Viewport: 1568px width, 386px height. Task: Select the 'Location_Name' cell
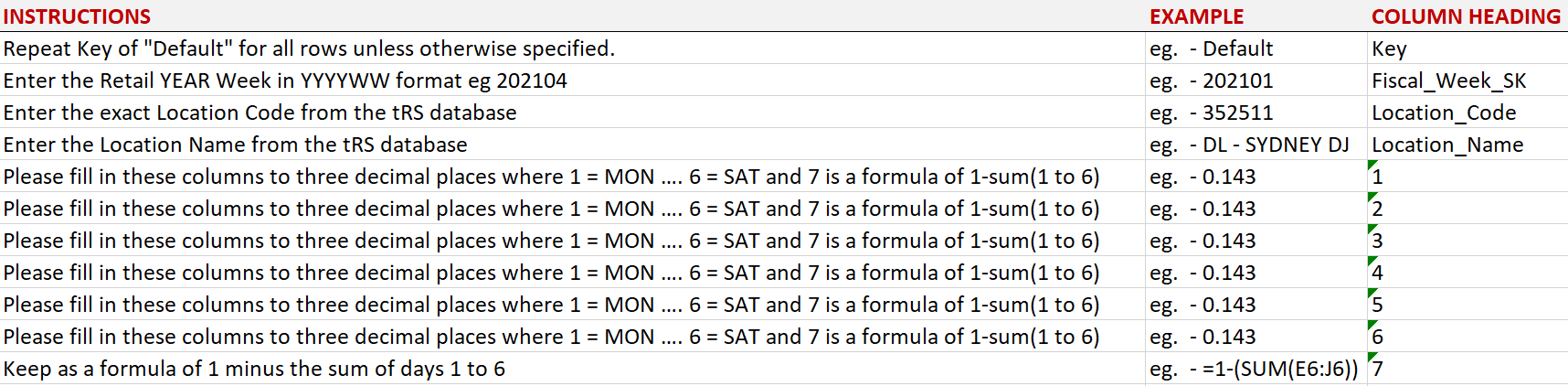click(1447, 145)
